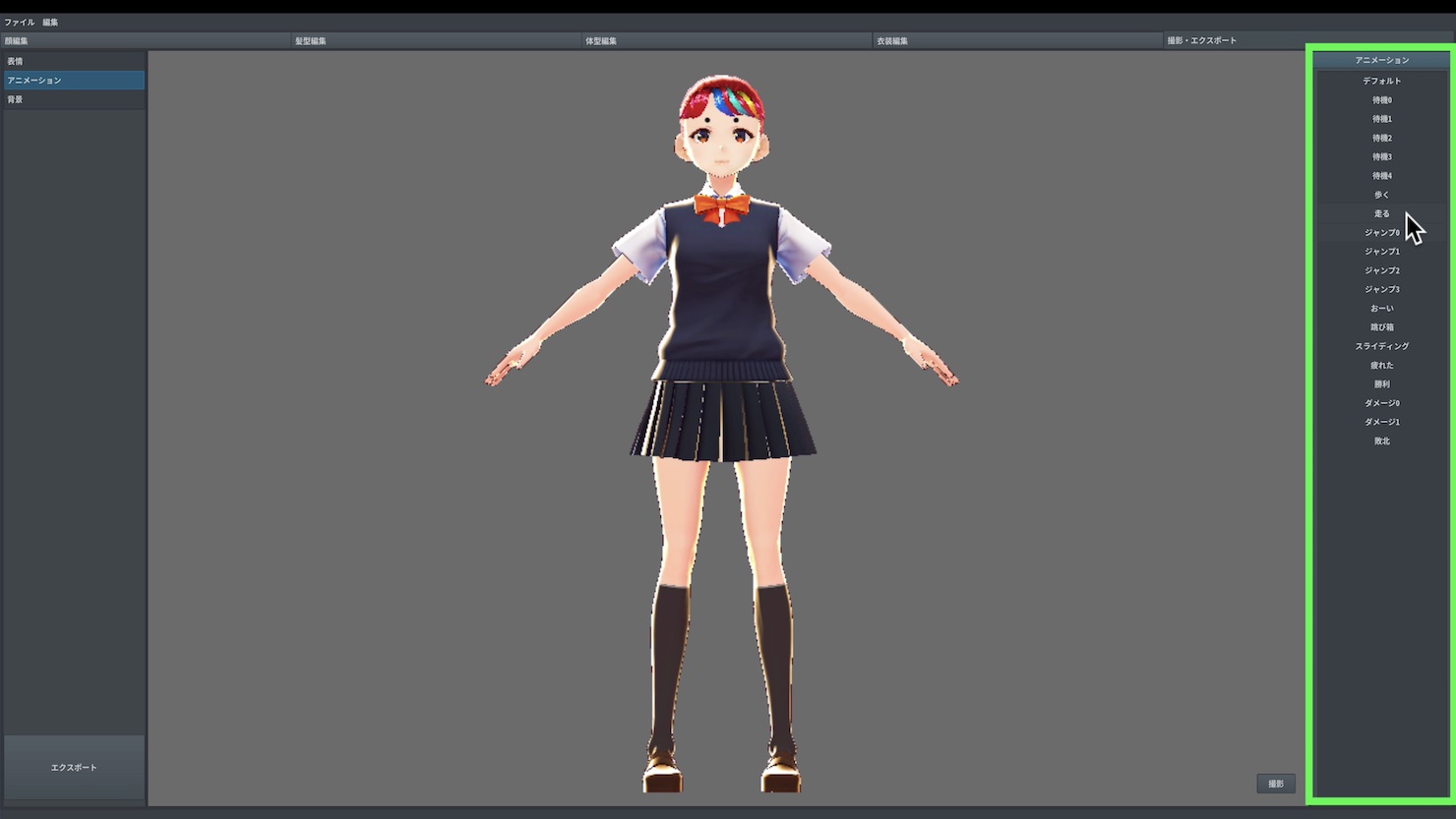Play the 待機2 animation

tap(1381, 138)
